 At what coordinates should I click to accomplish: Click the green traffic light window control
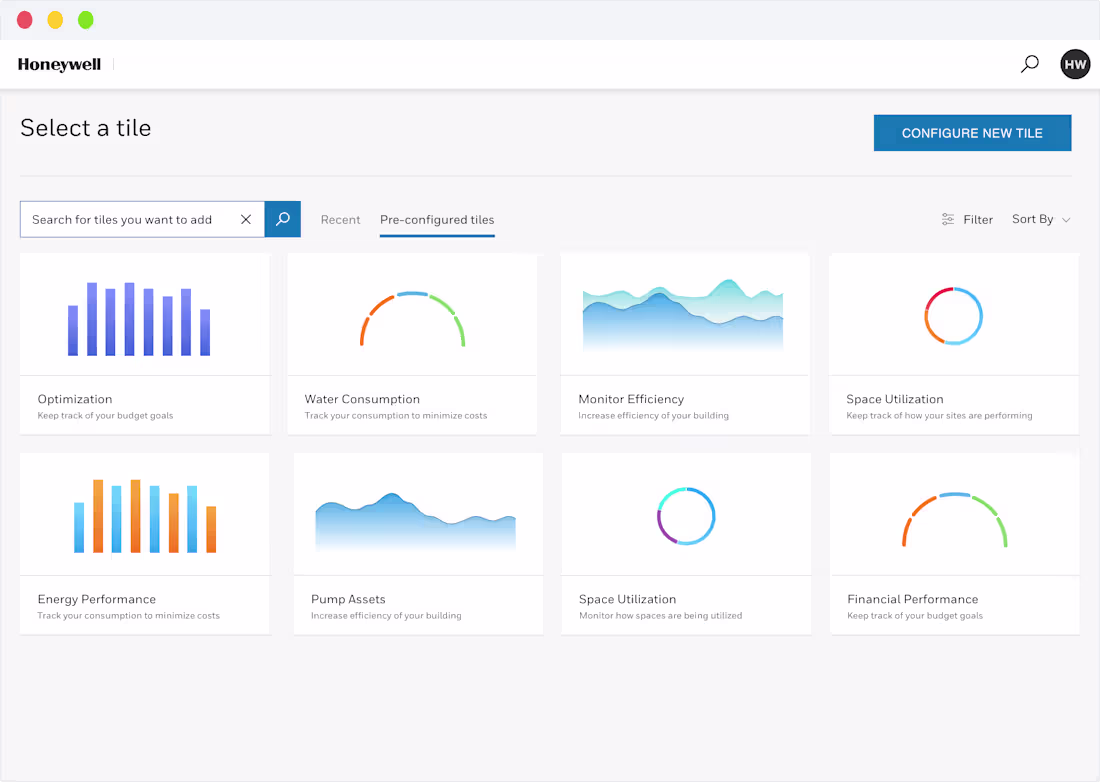tap(86, 19)
